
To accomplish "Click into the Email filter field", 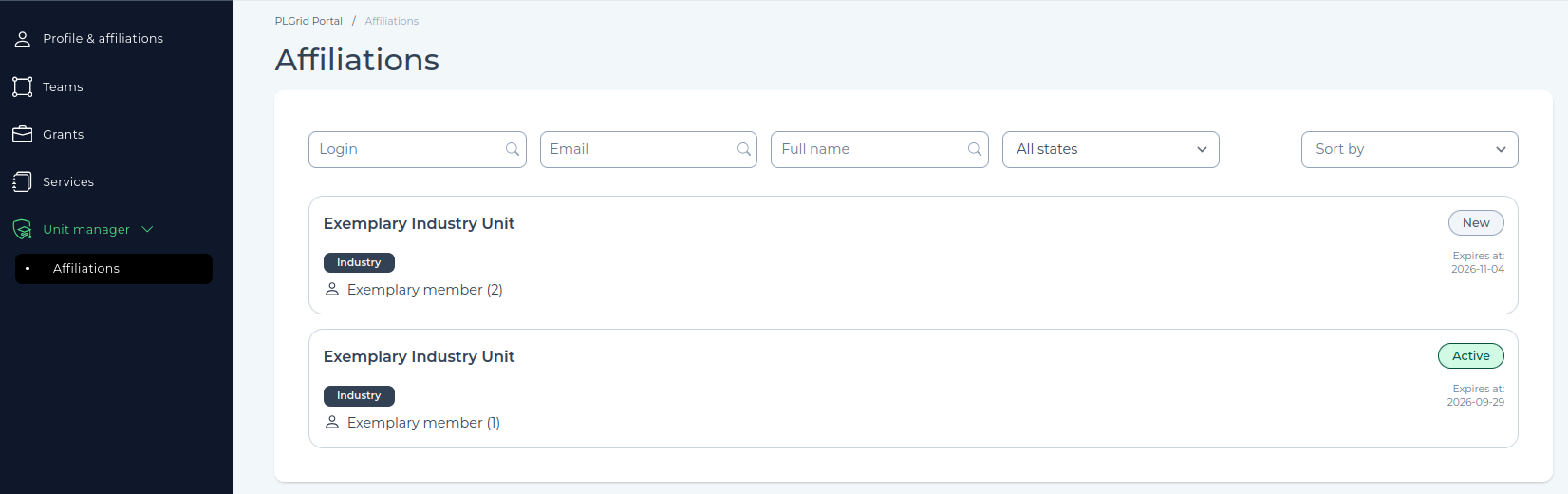I will pos(639,149).
